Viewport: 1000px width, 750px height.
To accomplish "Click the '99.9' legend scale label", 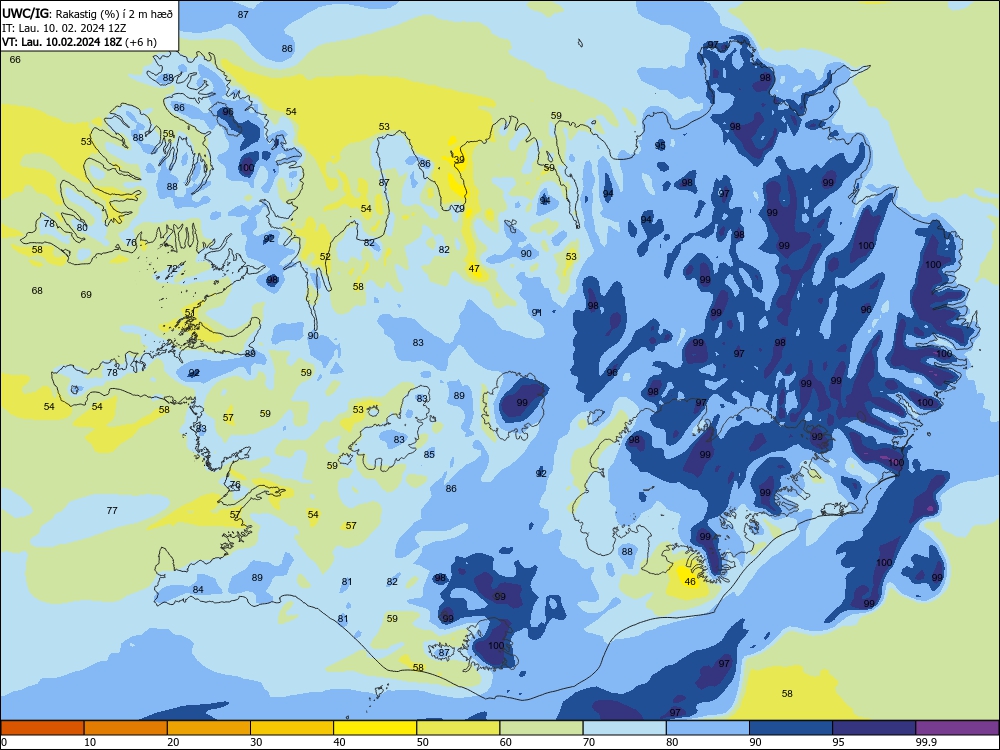I will 926,742.
